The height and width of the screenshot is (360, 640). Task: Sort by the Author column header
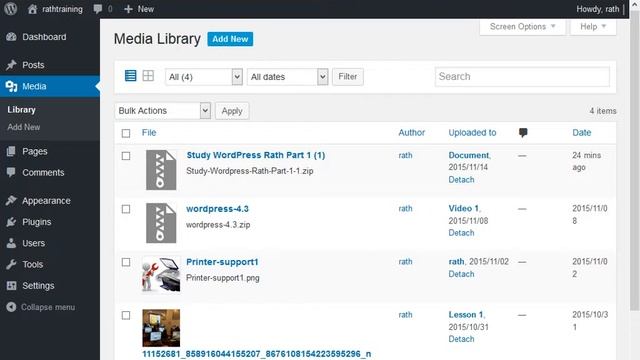411,132
